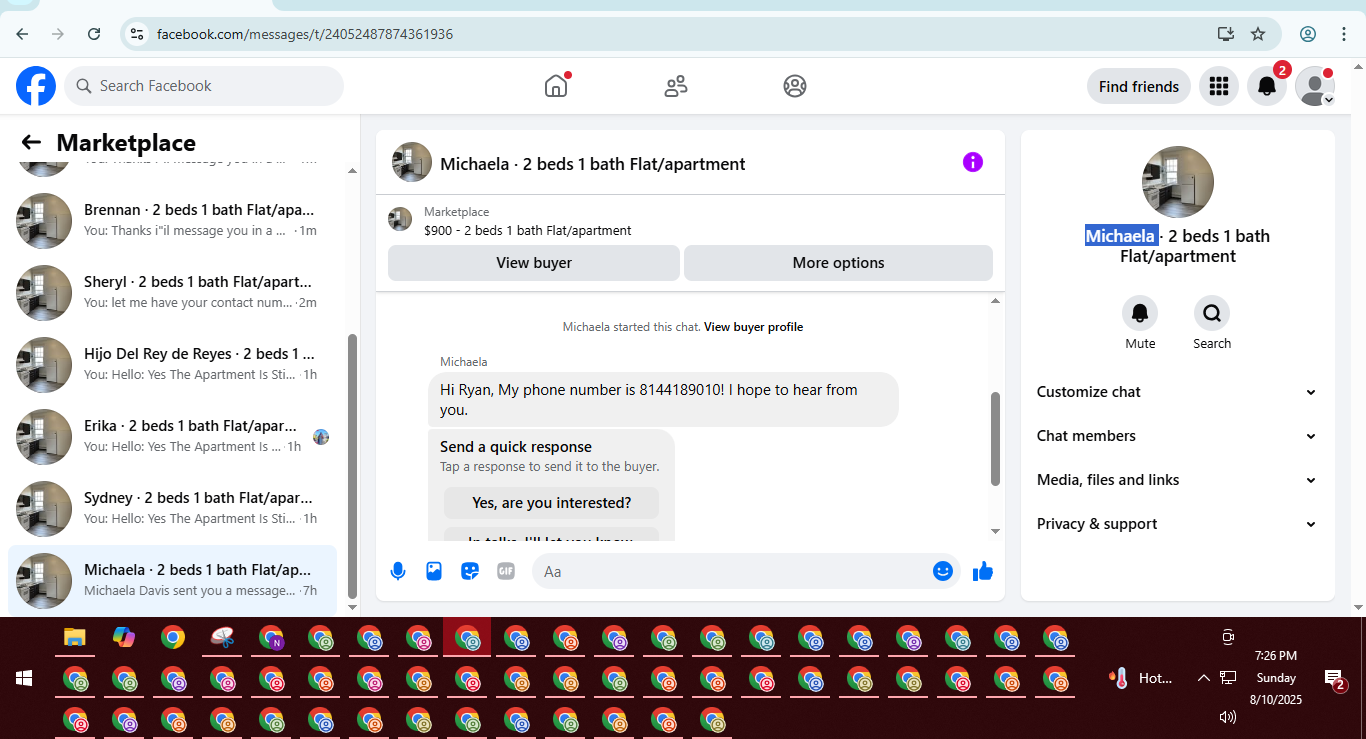This screenshot has height=739, width=1366.
Task: Open the Windows Start button
Action: (x=24, y=678)
